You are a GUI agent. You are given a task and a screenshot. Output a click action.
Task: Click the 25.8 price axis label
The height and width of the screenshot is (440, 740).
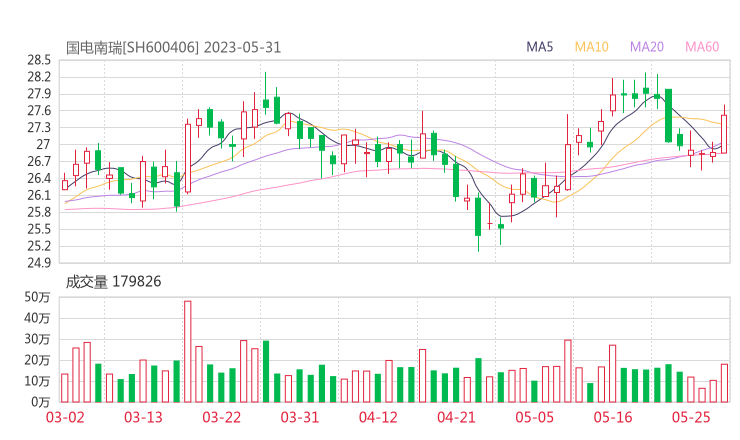click(39, 212)
